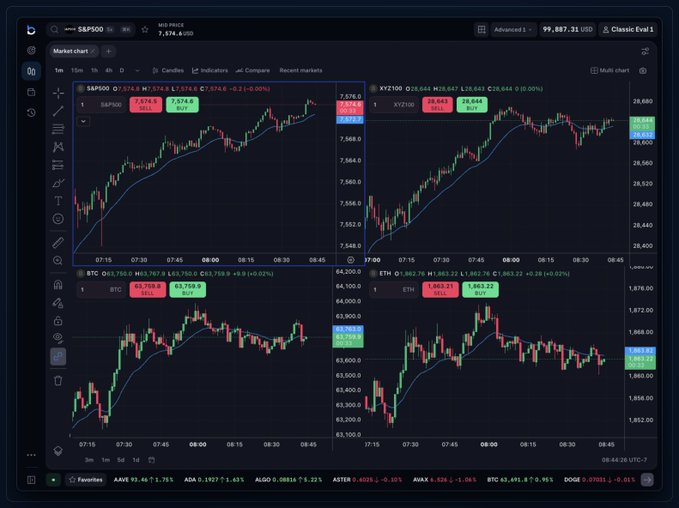Favorite the S&P500 market with star icon
This screenshot has height=508, width=679.
(145, 29)
